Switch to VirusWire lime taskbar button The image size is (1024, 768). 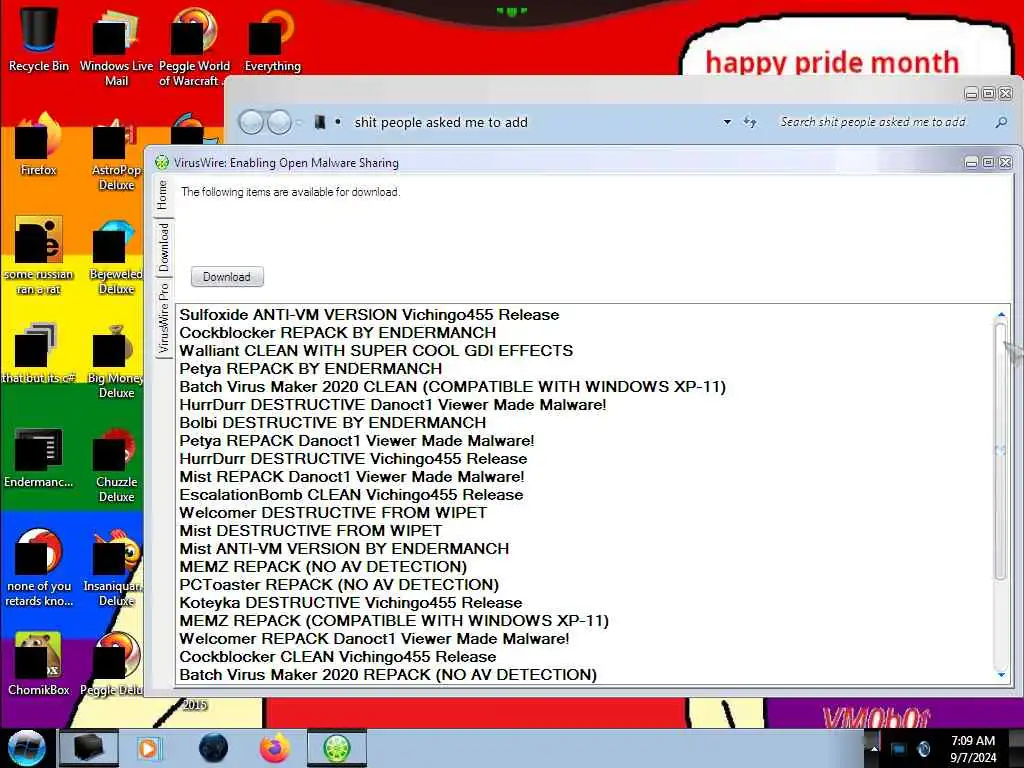pos(336,748)
